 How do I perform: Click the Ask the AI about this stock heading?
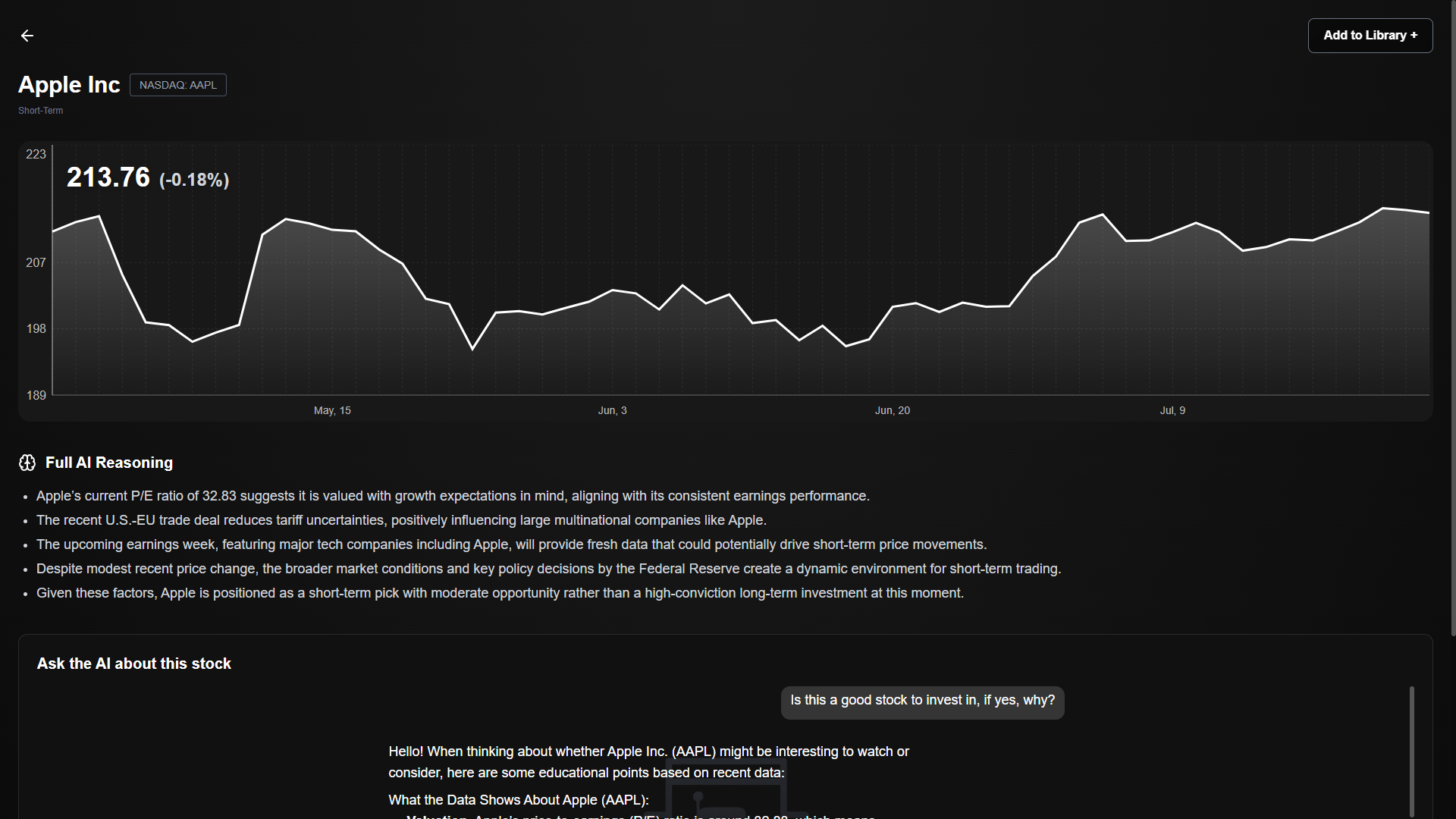[x=134, y=664]
